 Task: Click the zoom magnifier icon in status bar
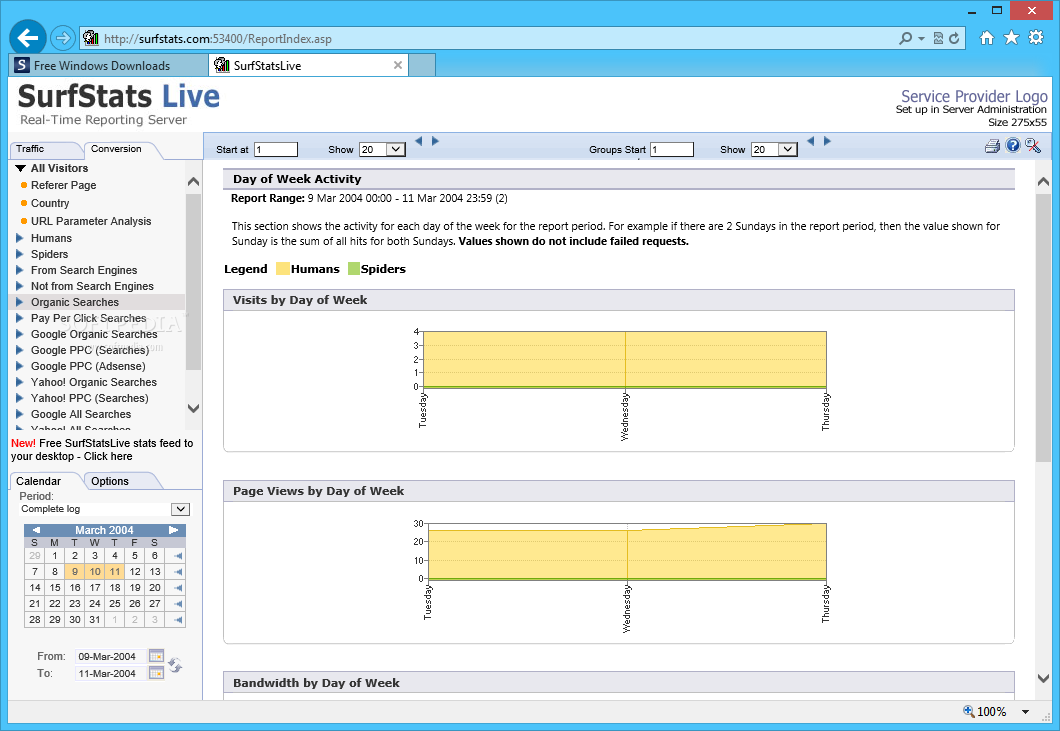[968, 711]
